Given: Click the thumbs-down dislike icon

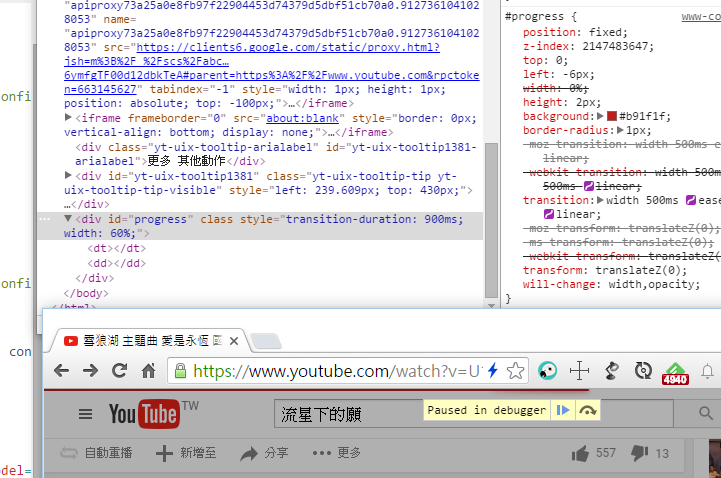Looking at the screenshot, I should [640, 454].
